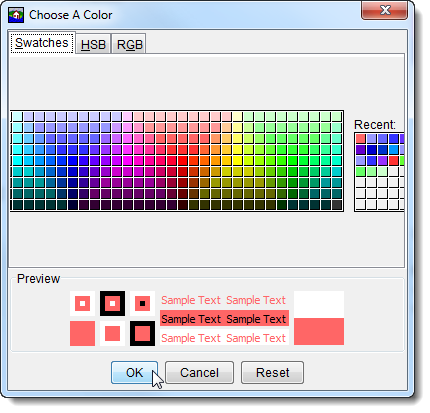
Task: Switch to the HSB tab
Action: [x=93, y=44]
